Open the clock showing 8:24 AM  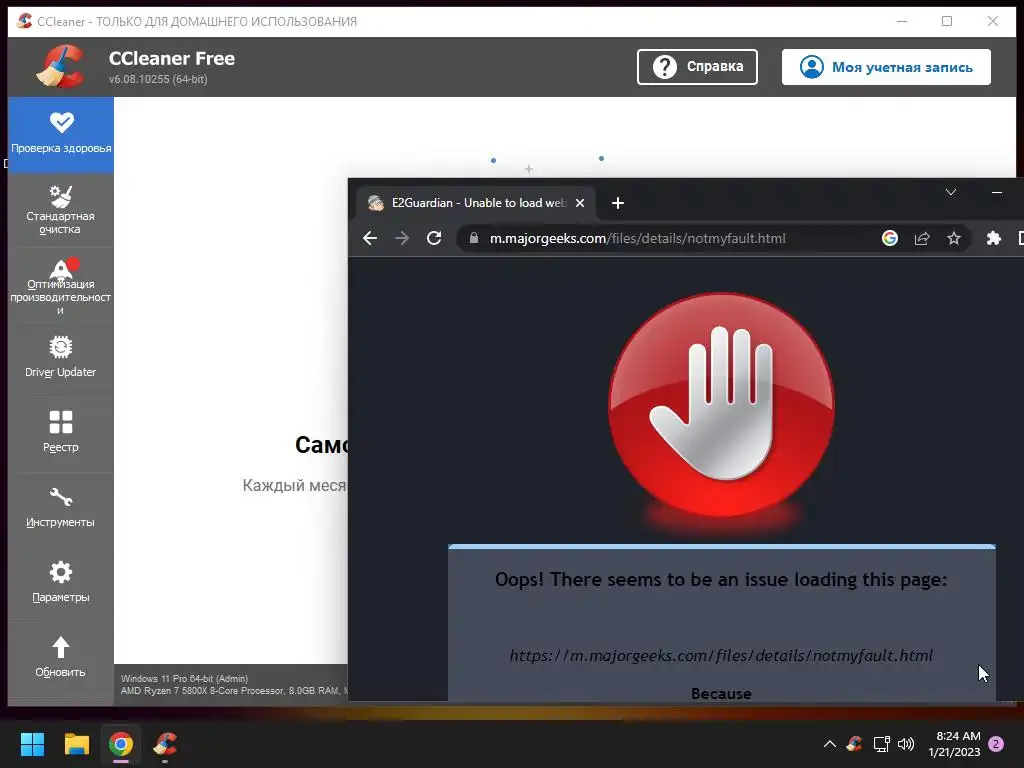pos(954,744)
